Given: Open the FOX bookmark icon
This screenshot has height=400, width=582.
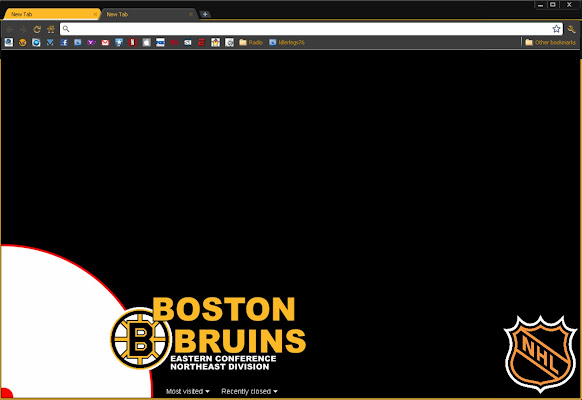Looking at the screenshot, I should (160, 42).
